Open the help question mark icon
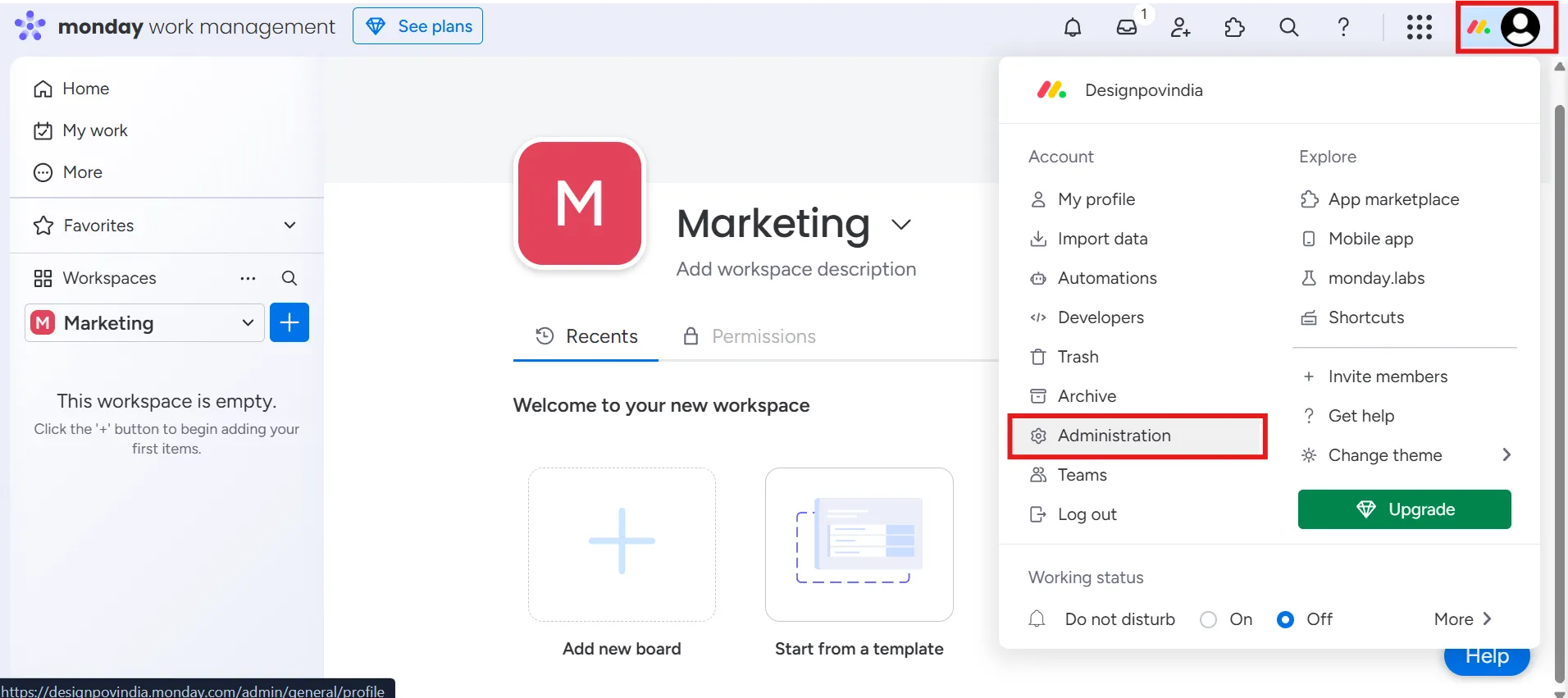Screen dimensions: 1568x698 click(1343, 27)
